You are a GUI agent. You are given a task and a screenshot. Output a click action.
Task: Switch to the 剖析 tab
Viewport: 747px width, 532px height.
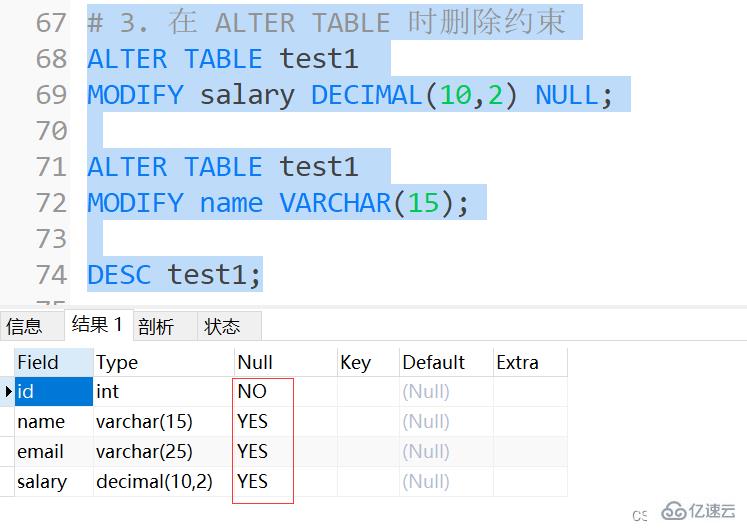click(x=165, y=326)
